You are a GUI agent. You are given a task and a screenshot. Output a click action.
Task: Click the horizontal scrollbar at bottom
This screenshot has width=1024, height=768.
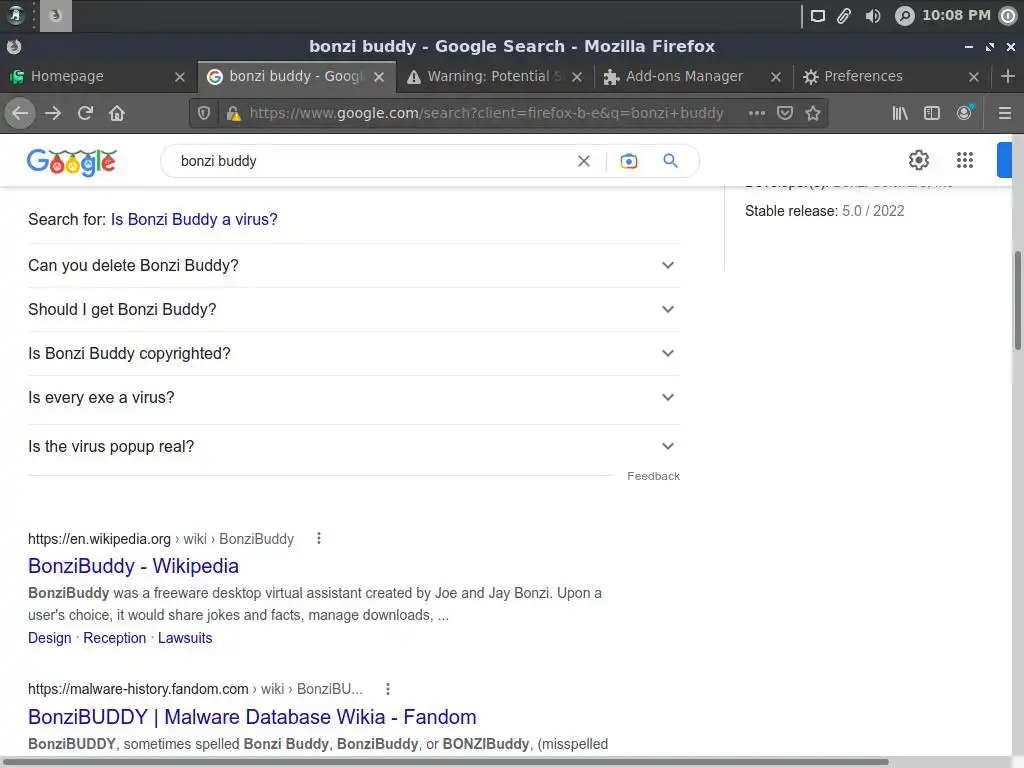click(445, 762)
